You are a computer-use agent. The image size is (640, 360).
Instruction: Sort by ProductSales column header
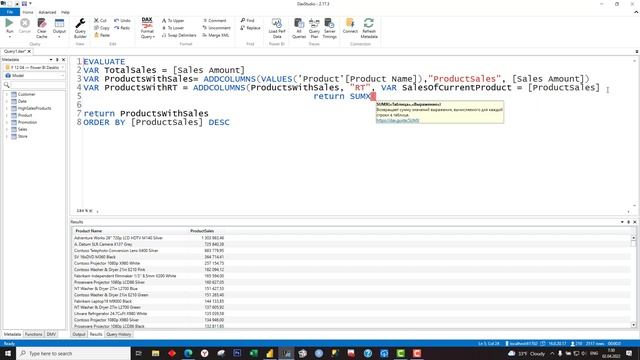(x=202, y=231)
